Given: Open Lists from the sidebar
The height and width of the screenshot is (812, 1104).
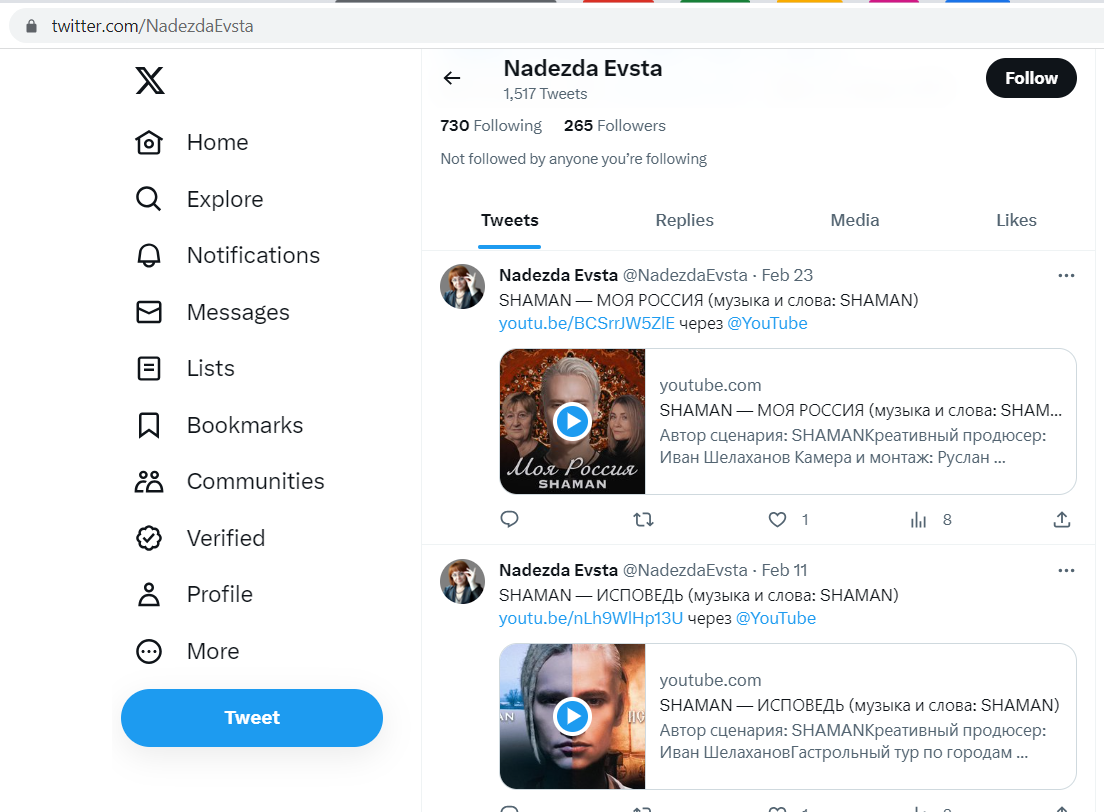Looking at the screenshot, I should (211, 368).
